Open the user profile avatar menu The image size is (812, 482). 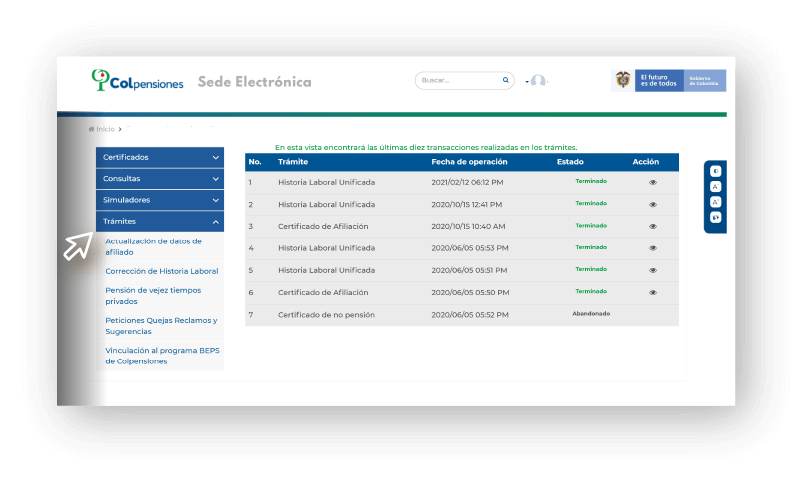click(538, 81)
